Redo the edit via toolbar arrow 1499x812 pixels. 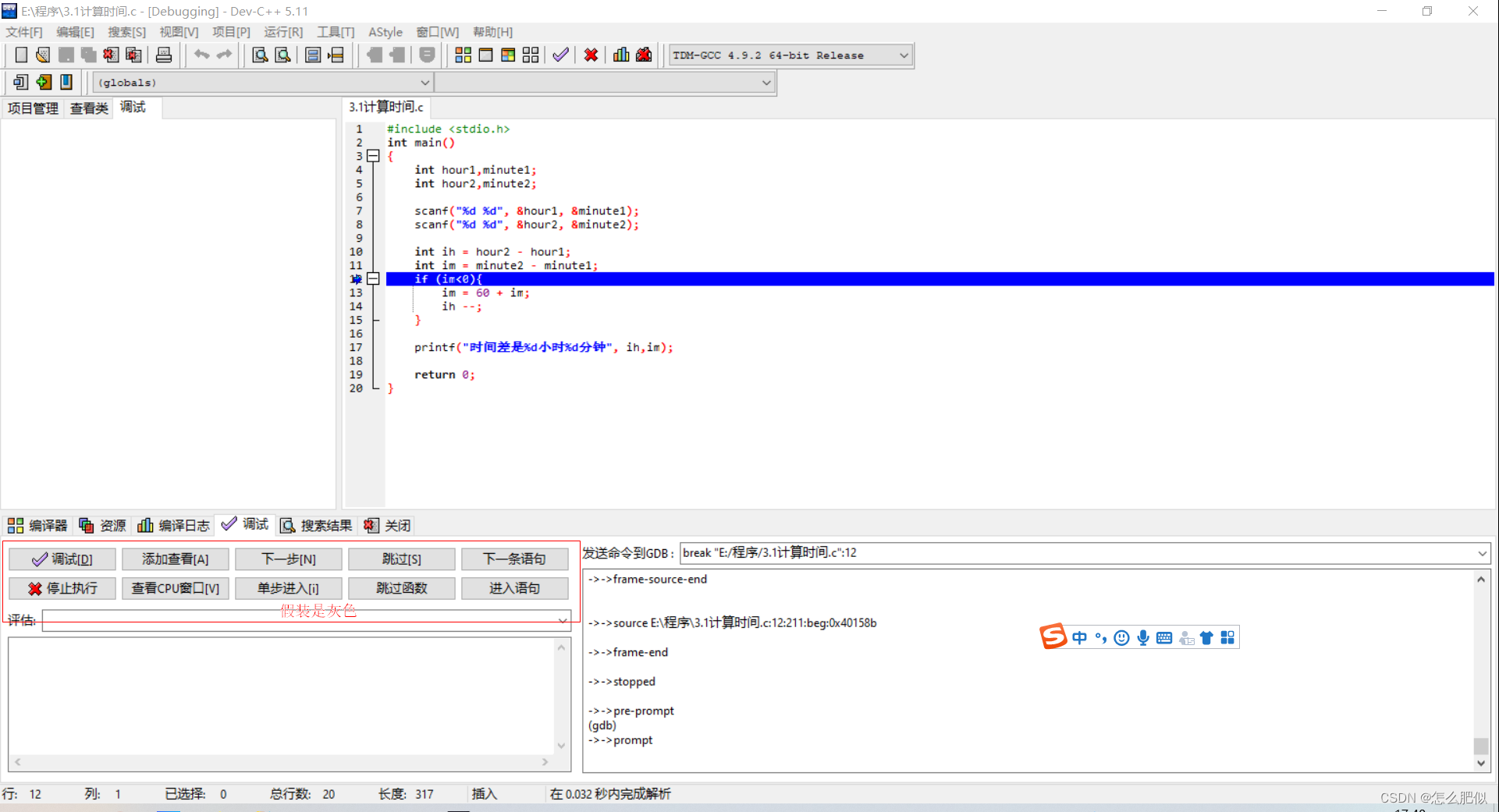(224, 55)
